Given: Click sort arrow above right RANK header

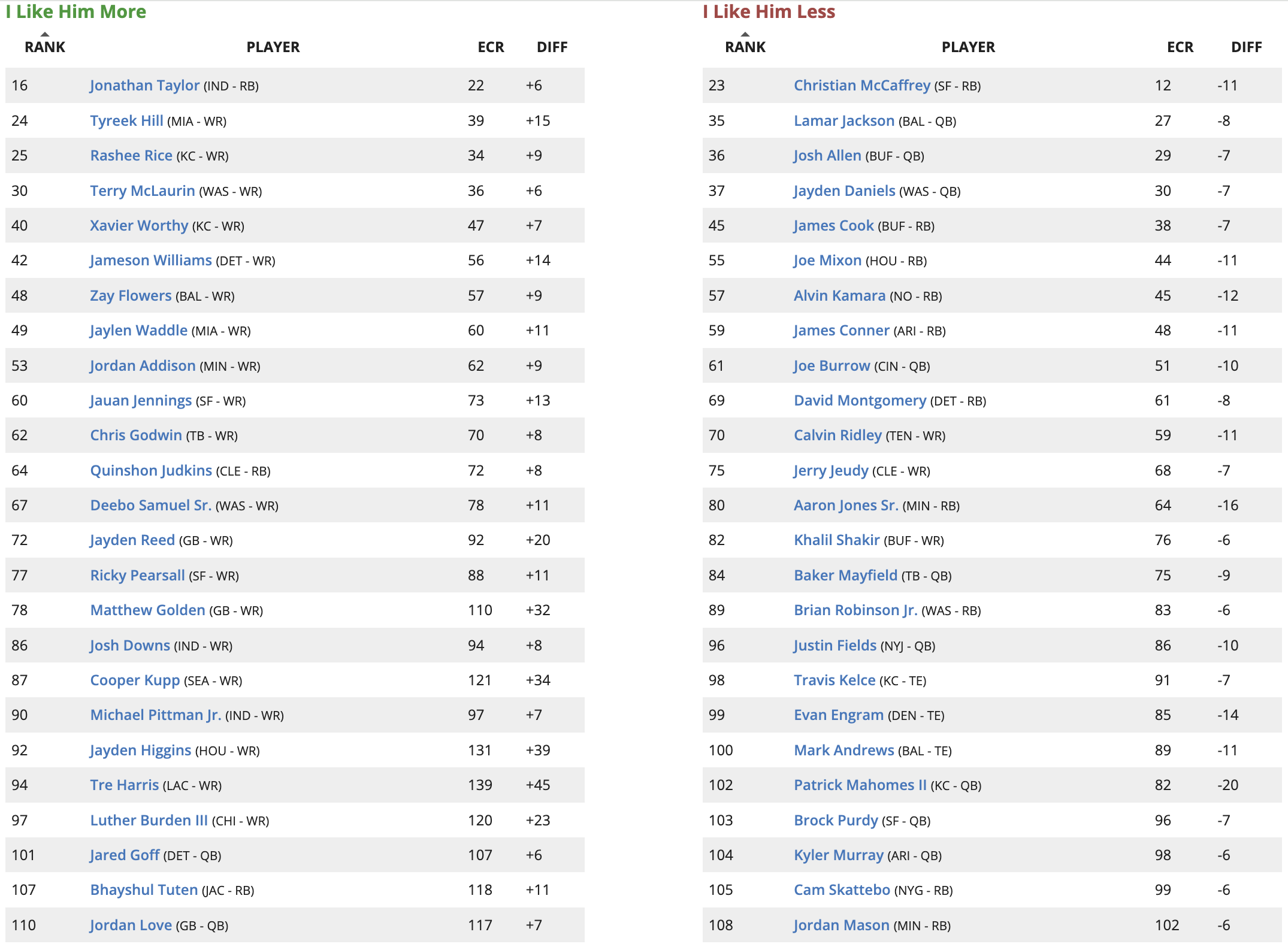Looking at the screenshot, I should point(745,34).
